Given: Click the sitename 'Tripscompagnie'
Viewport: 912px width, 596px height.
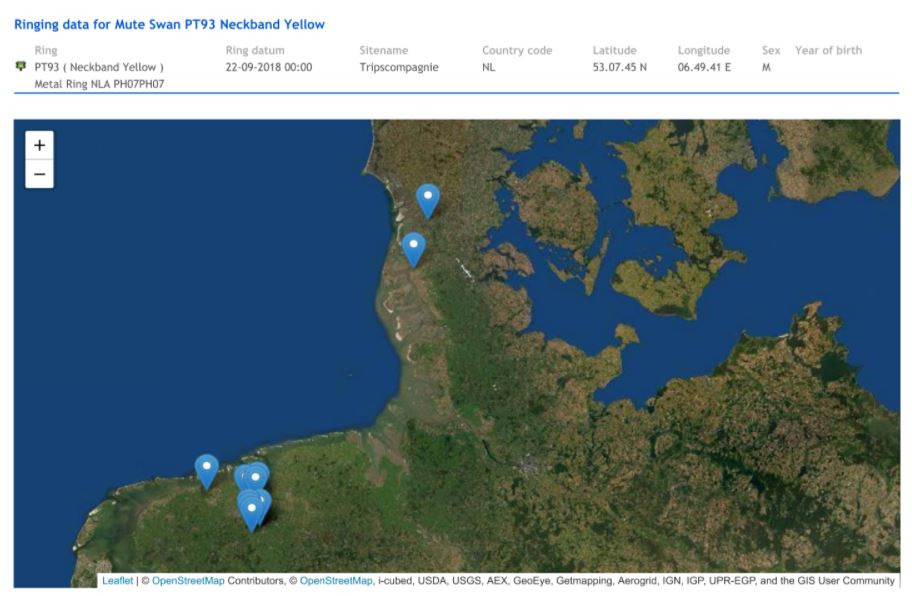Looking at the screenshot, I should click(x=399, y=67).
